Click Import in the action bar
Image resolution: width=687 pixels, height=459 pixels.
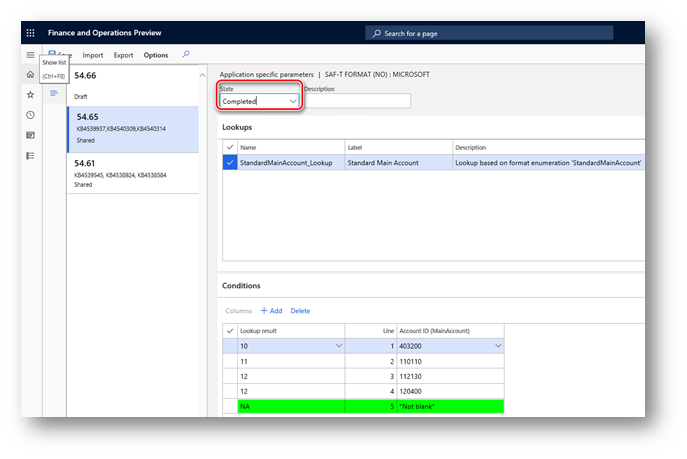click(x=93, y=55)
